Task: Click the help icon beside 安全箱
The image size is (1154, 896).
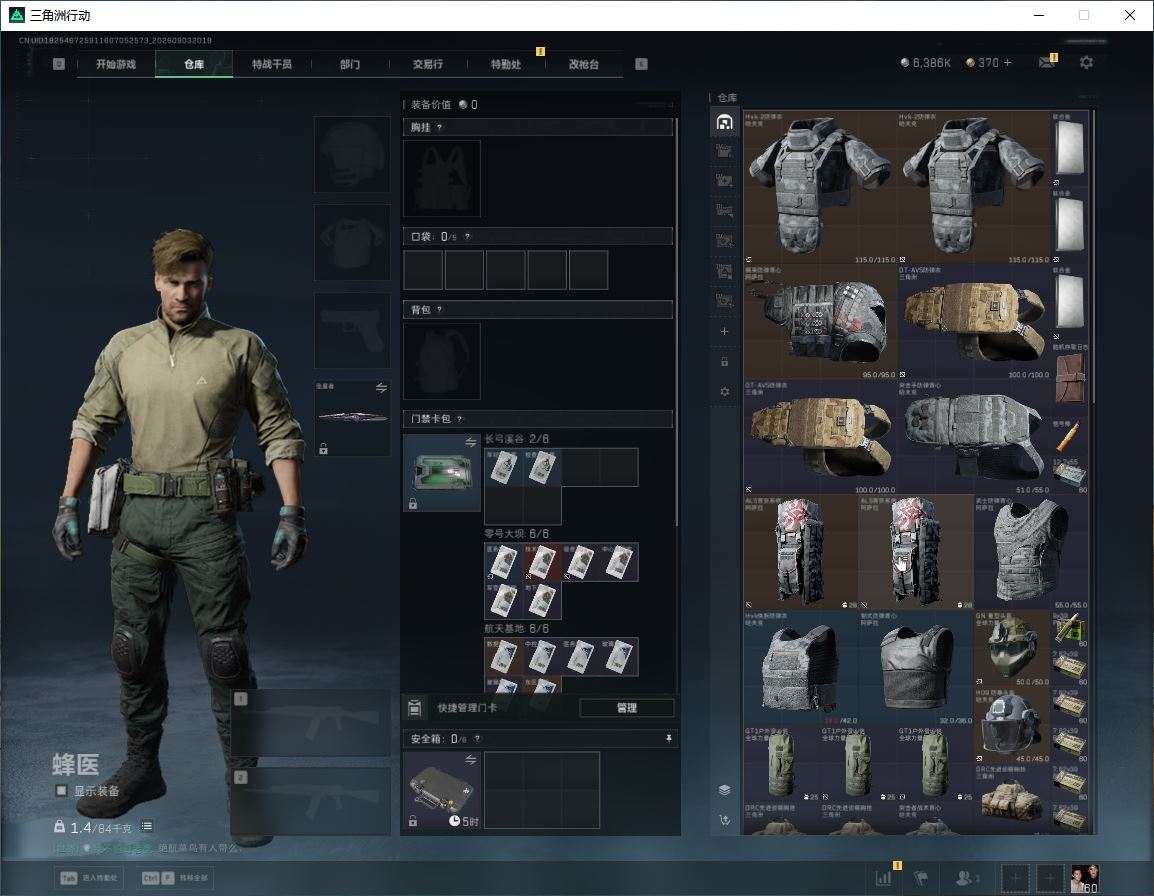Action: click(477, 738)
